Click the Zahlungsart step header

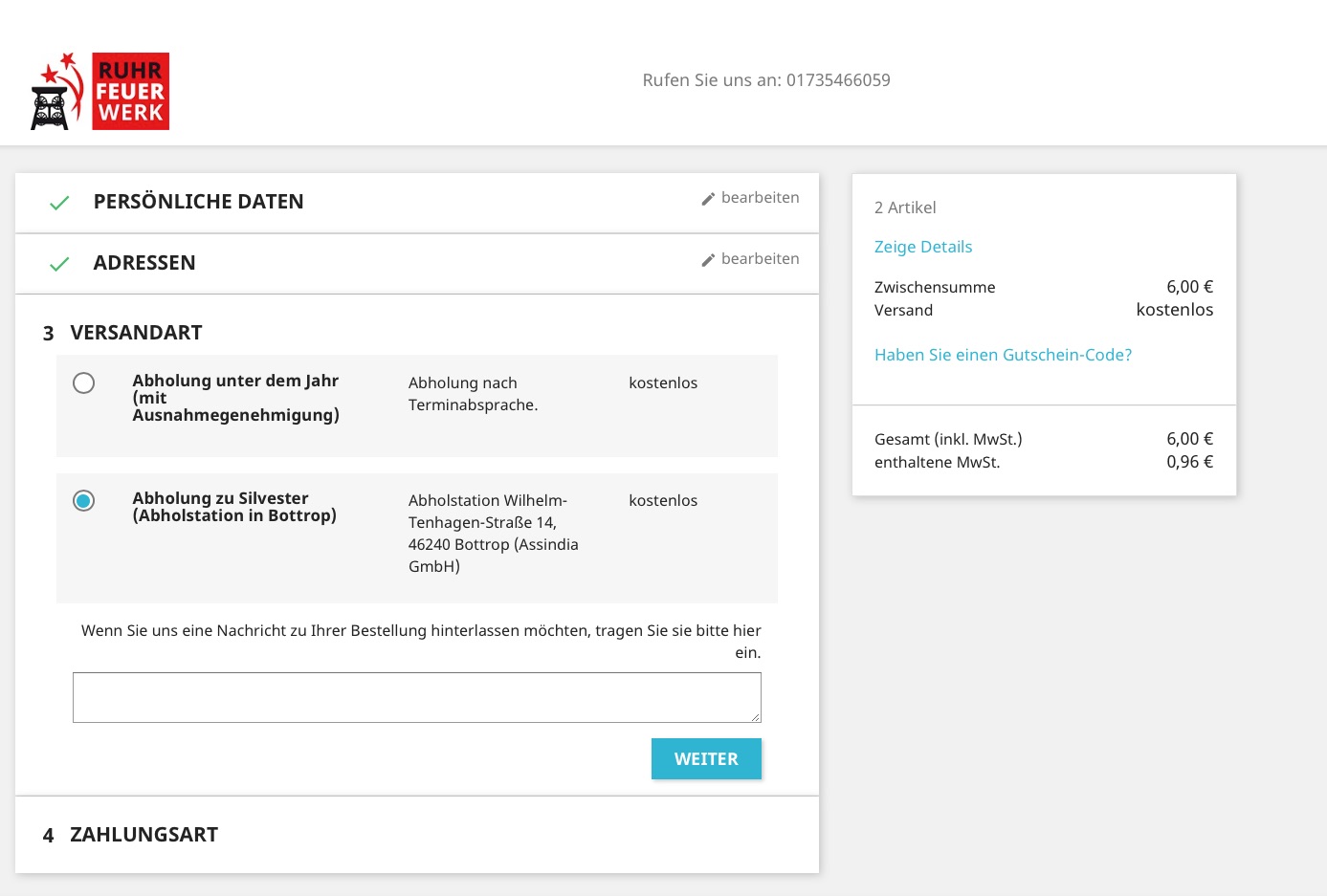click(x=144, y=835)
